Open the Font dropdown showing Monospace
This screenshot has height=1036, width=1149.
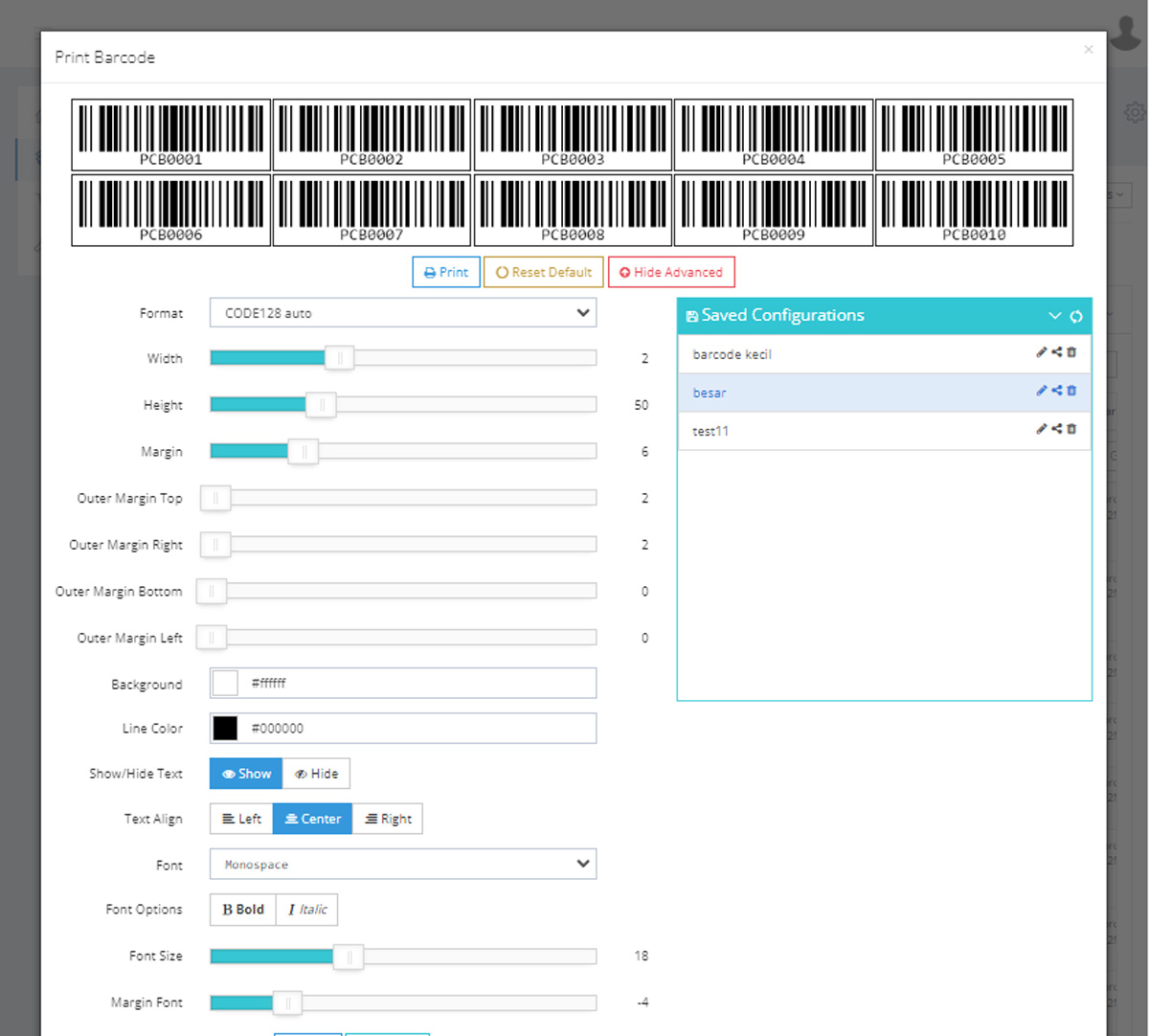coord(402,865)
